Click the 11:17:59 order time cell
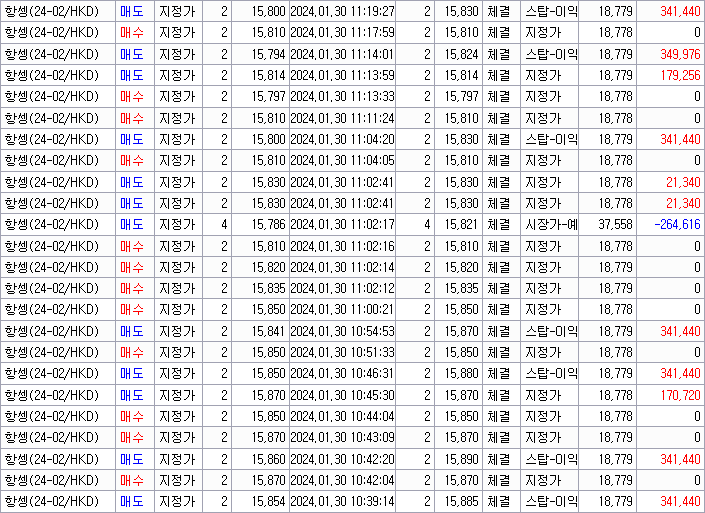 (x=342, y=32)
